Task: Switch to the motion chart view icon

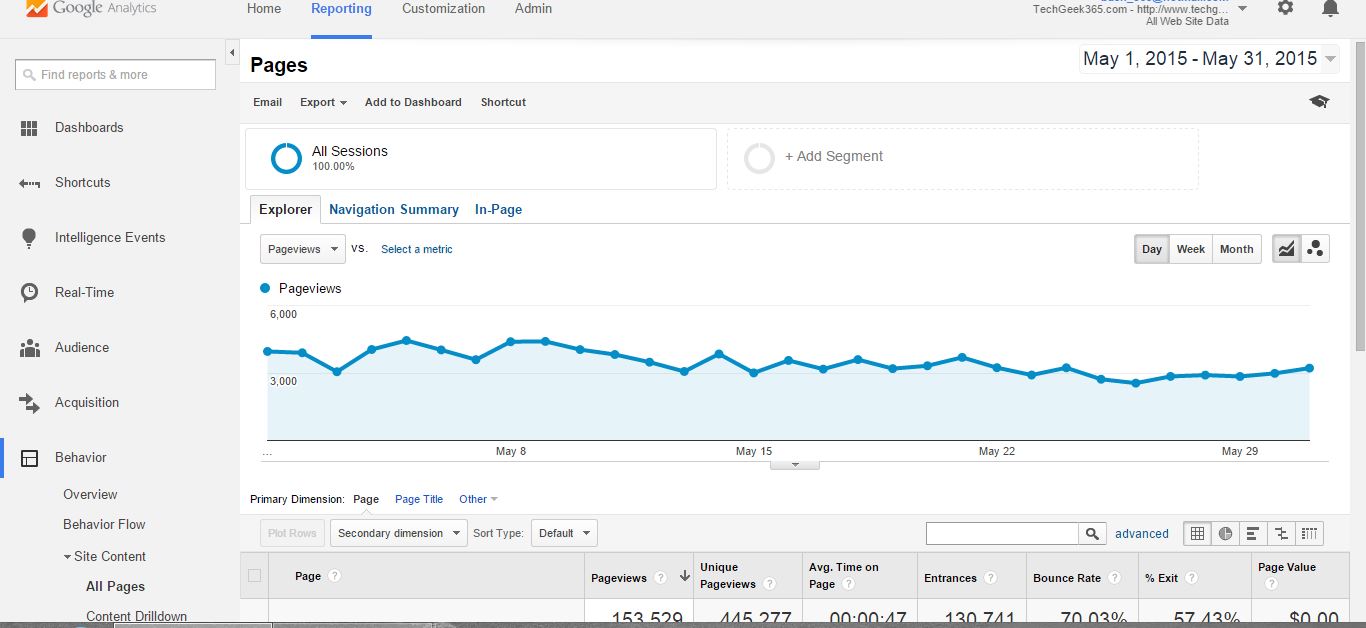Action: coord(1316,249)
